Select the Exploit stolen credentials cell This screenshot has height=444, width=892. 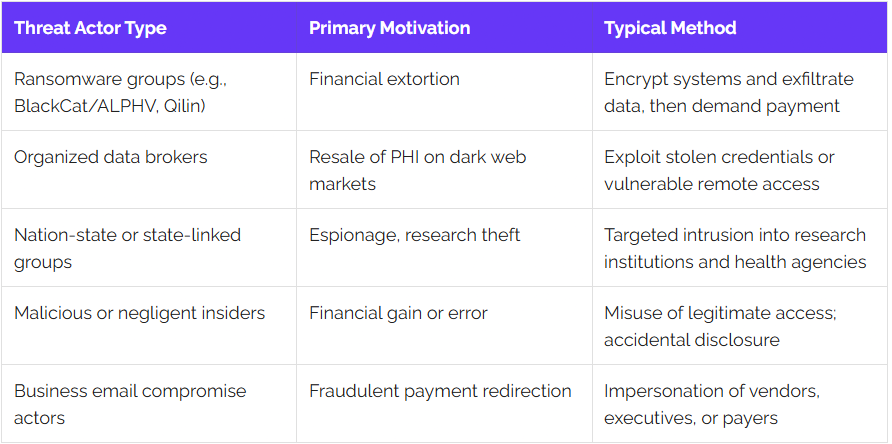tap(740, 170)
